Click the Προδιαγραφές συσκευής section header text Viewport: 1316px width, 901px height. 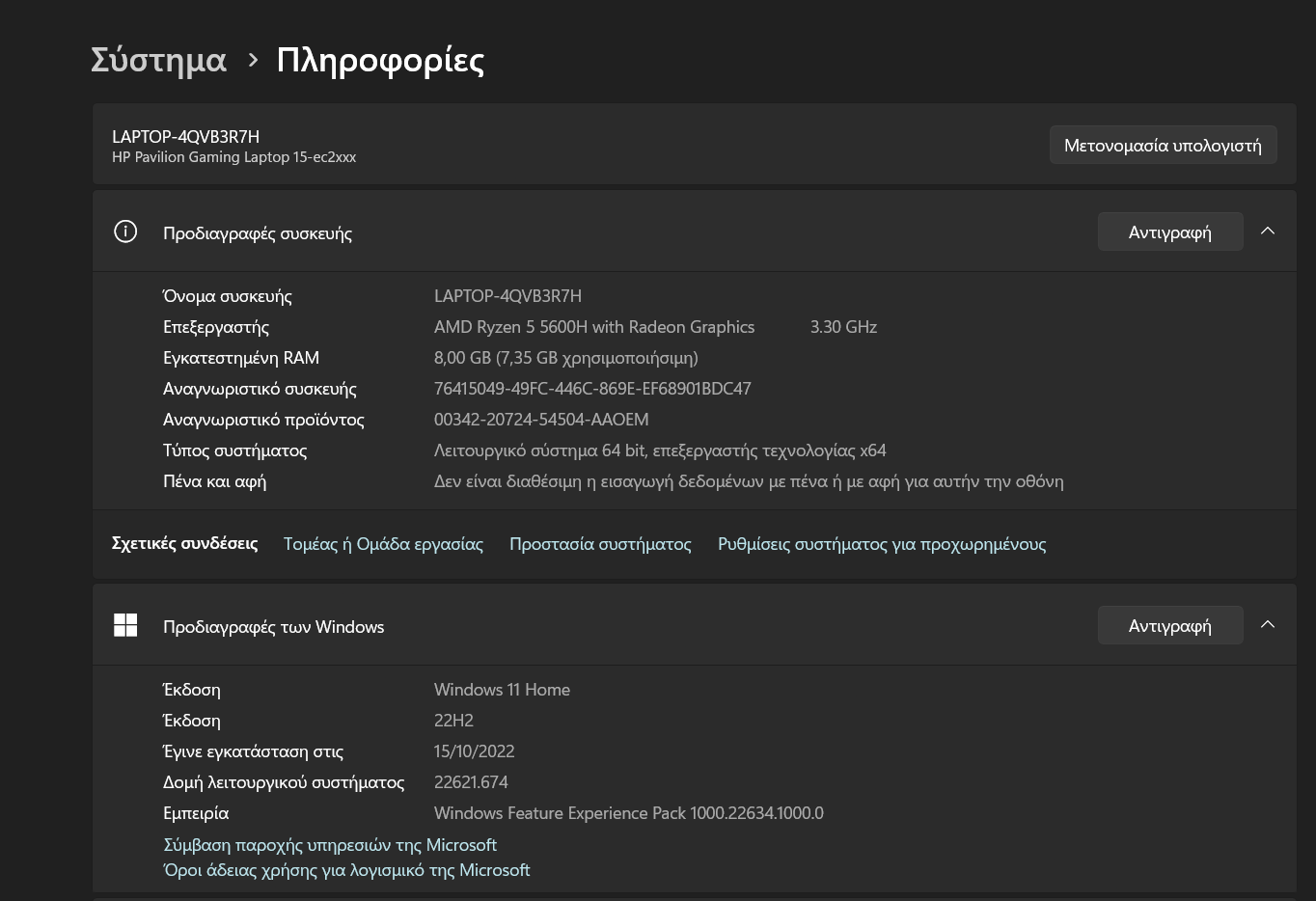click(258, 233)
